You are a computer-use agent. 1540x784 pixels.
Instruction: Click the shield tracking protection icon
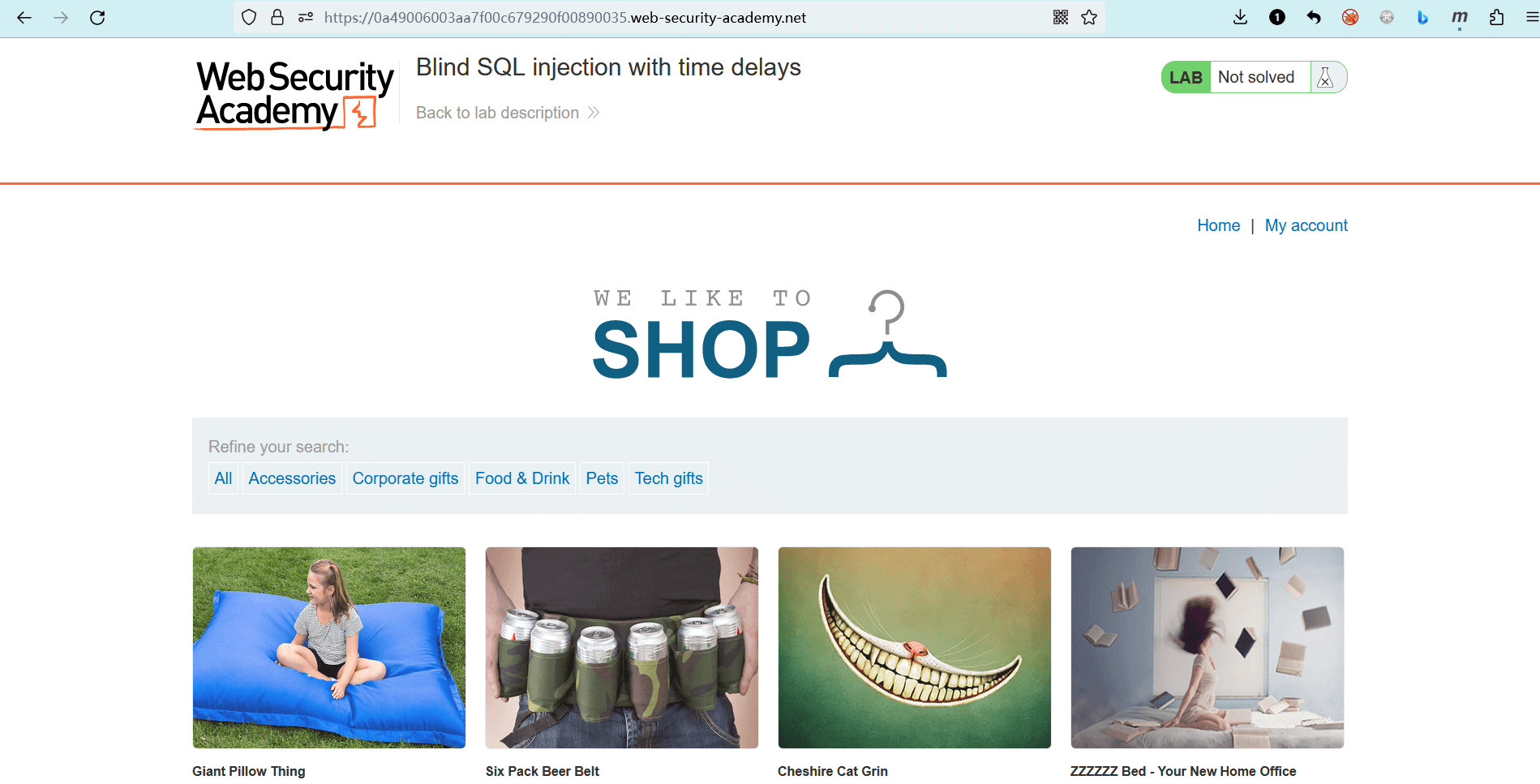coord(249,18)
